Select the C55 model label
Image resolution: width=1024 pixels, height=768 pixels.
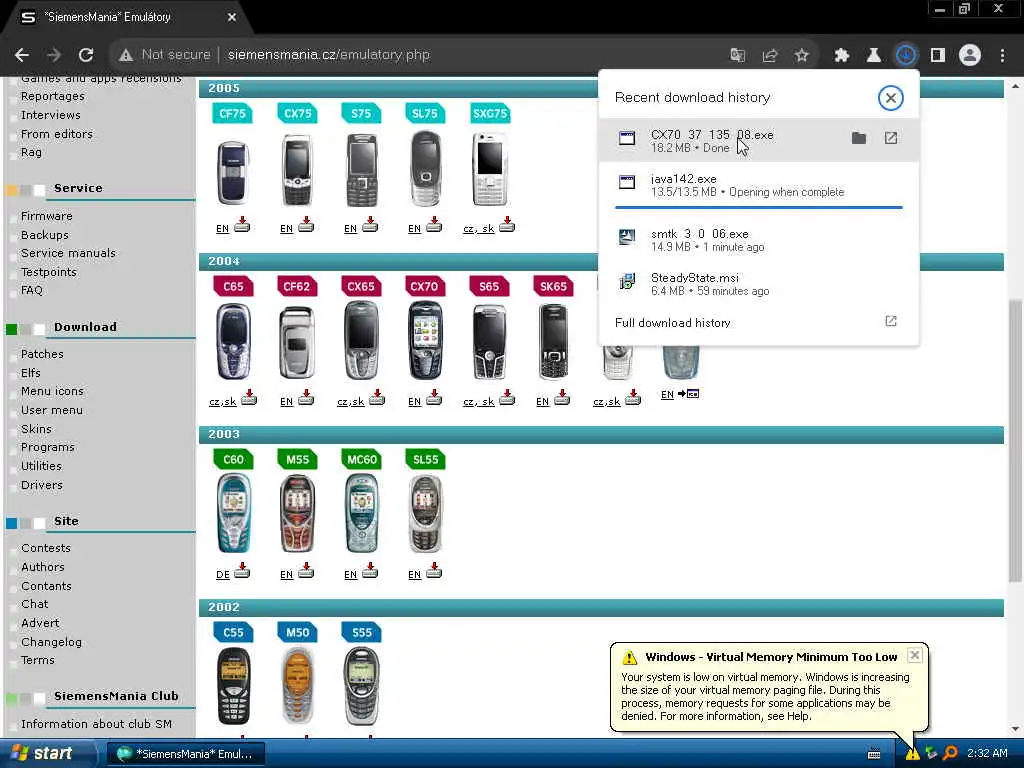coord(233,632)
